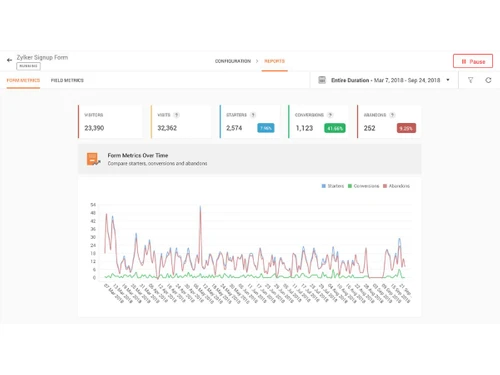Toggle the Abandons legend swatch
The width and height of the screenshot is (500, 375).
pos(385,186)
